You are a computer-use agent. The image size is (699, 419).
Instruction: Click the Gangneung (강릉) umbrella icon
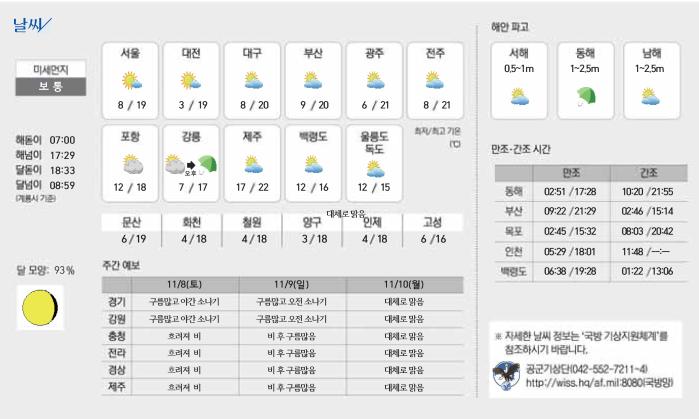[x=207, y=164]
